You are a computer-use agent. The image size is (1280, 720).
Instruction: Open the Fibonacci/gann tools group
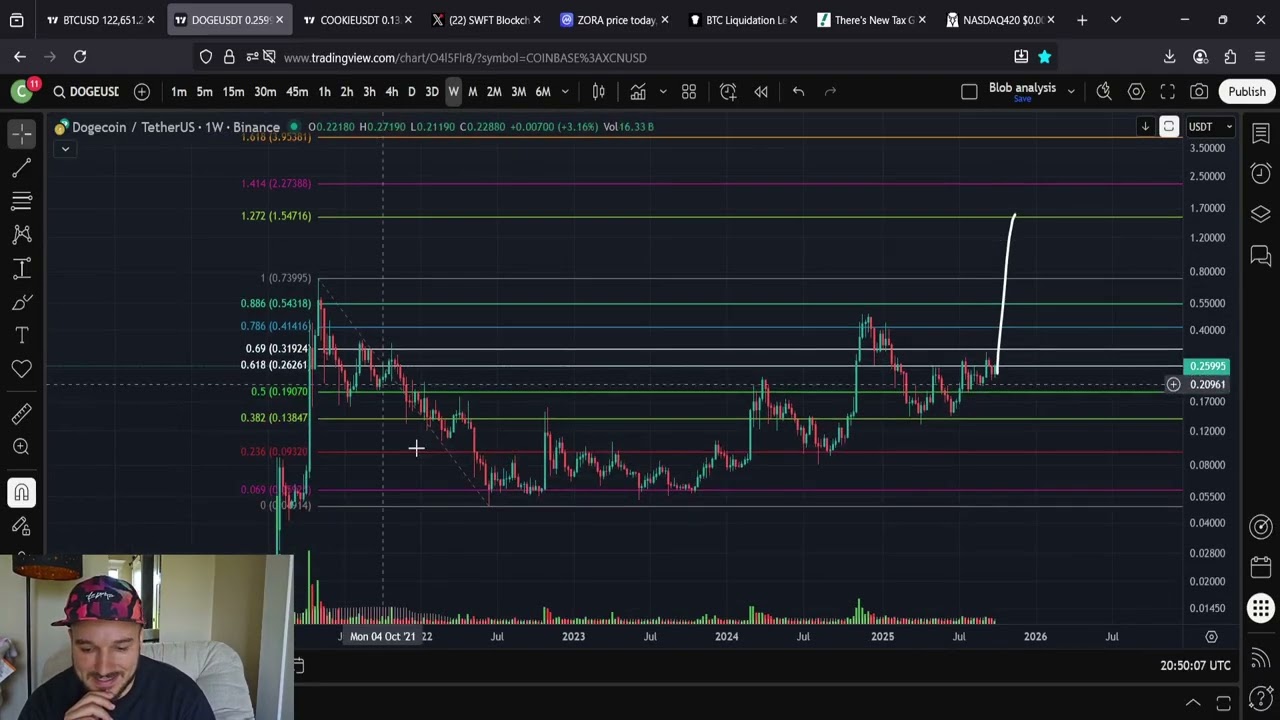[21, 201]
